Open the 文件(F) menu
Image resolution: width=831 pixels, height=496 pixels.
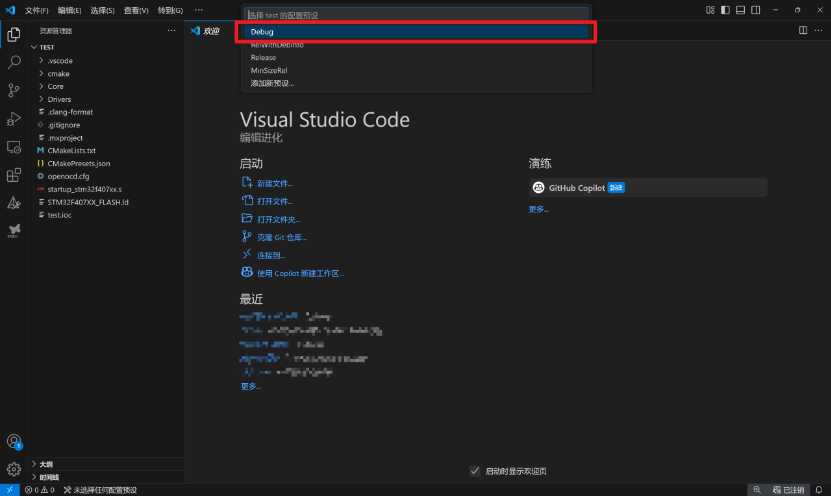[37, 10]
